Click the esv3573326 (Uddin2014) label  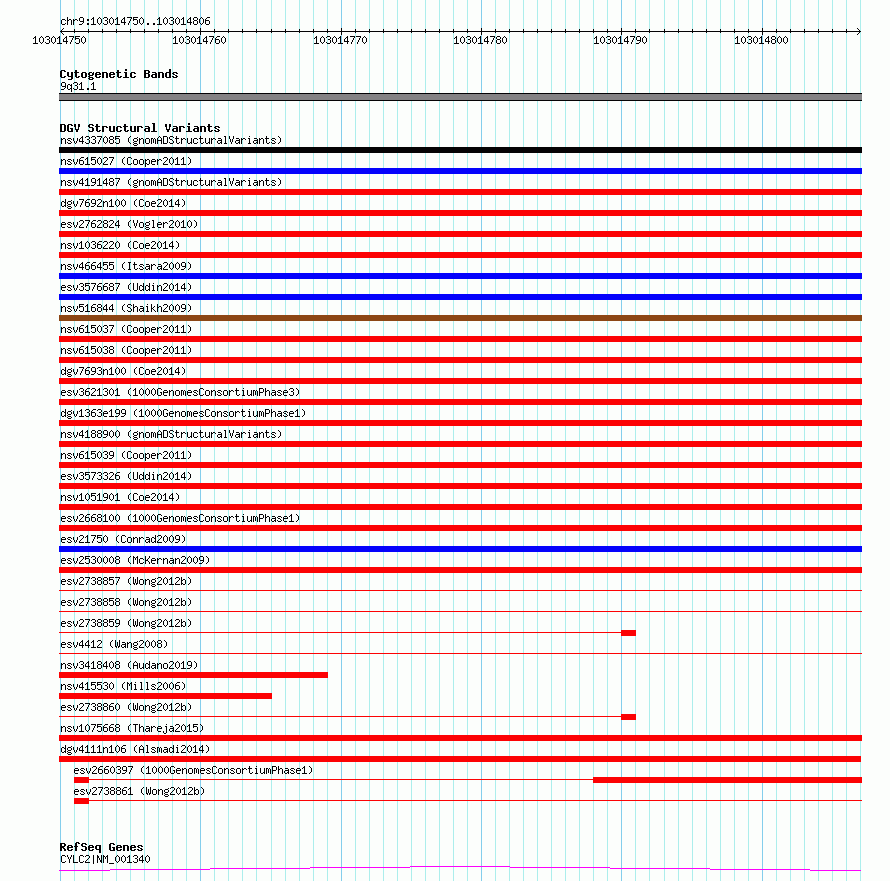point(126,476)
